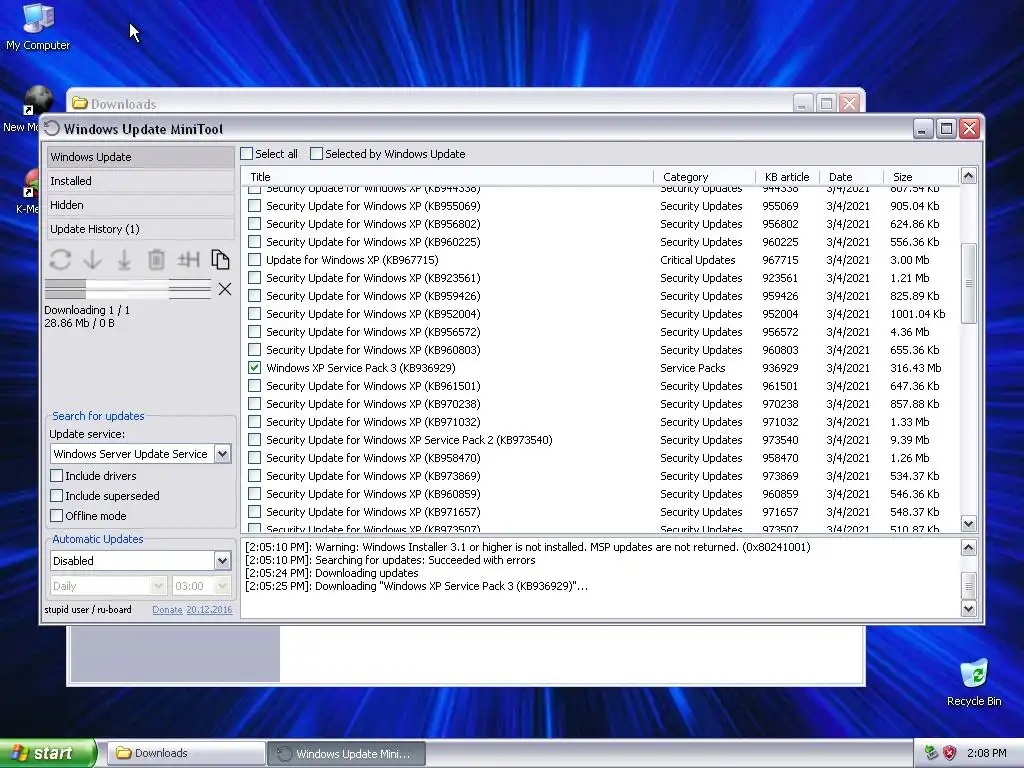The image size is (1024, 768).
Task: Click the Service Packs category cell
Action: coord(692,368)
